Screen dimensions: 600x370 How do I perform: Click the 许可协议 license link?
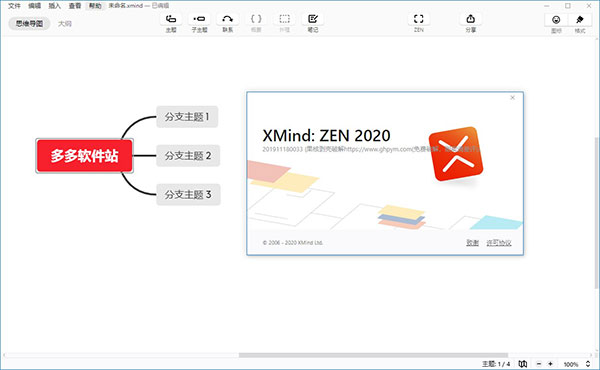(x=499, y=243)
